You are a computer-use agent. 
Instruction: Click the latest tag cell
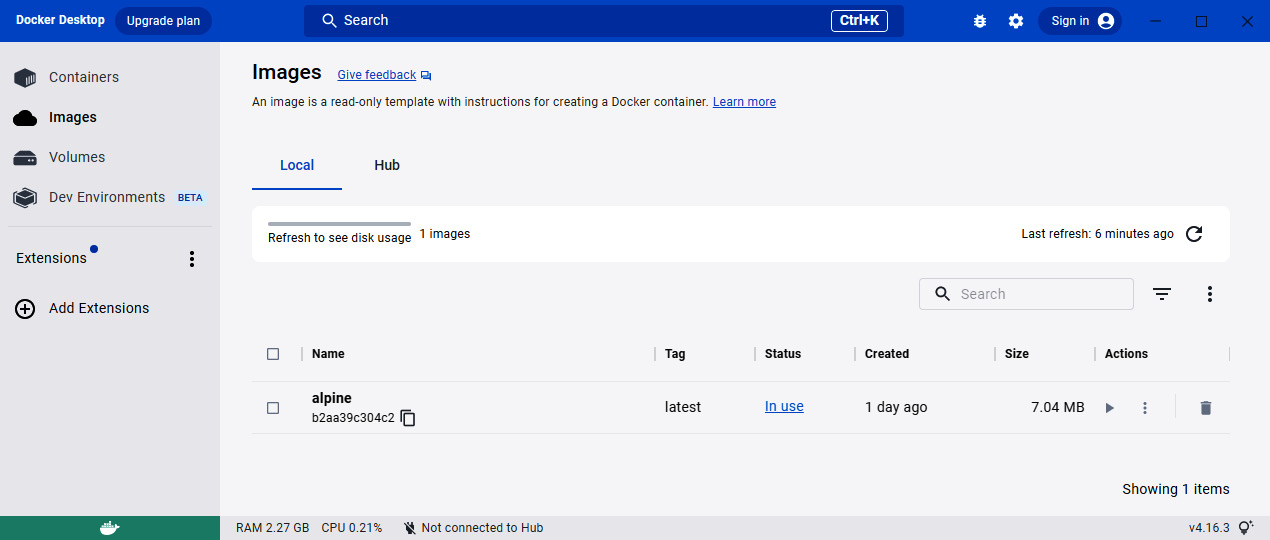pos(683,407)
